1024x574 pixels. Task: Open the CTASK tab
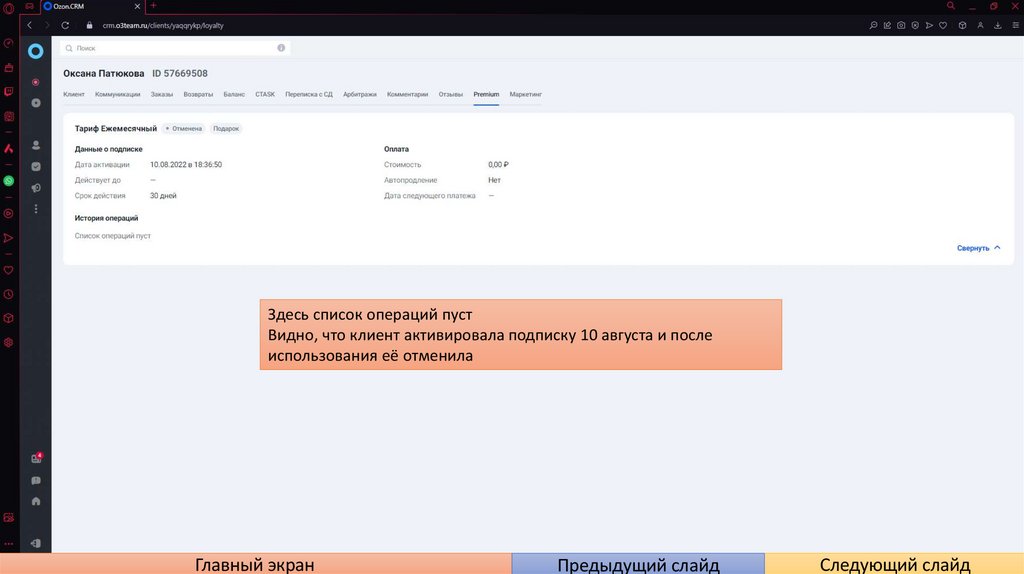click(265, 94)
